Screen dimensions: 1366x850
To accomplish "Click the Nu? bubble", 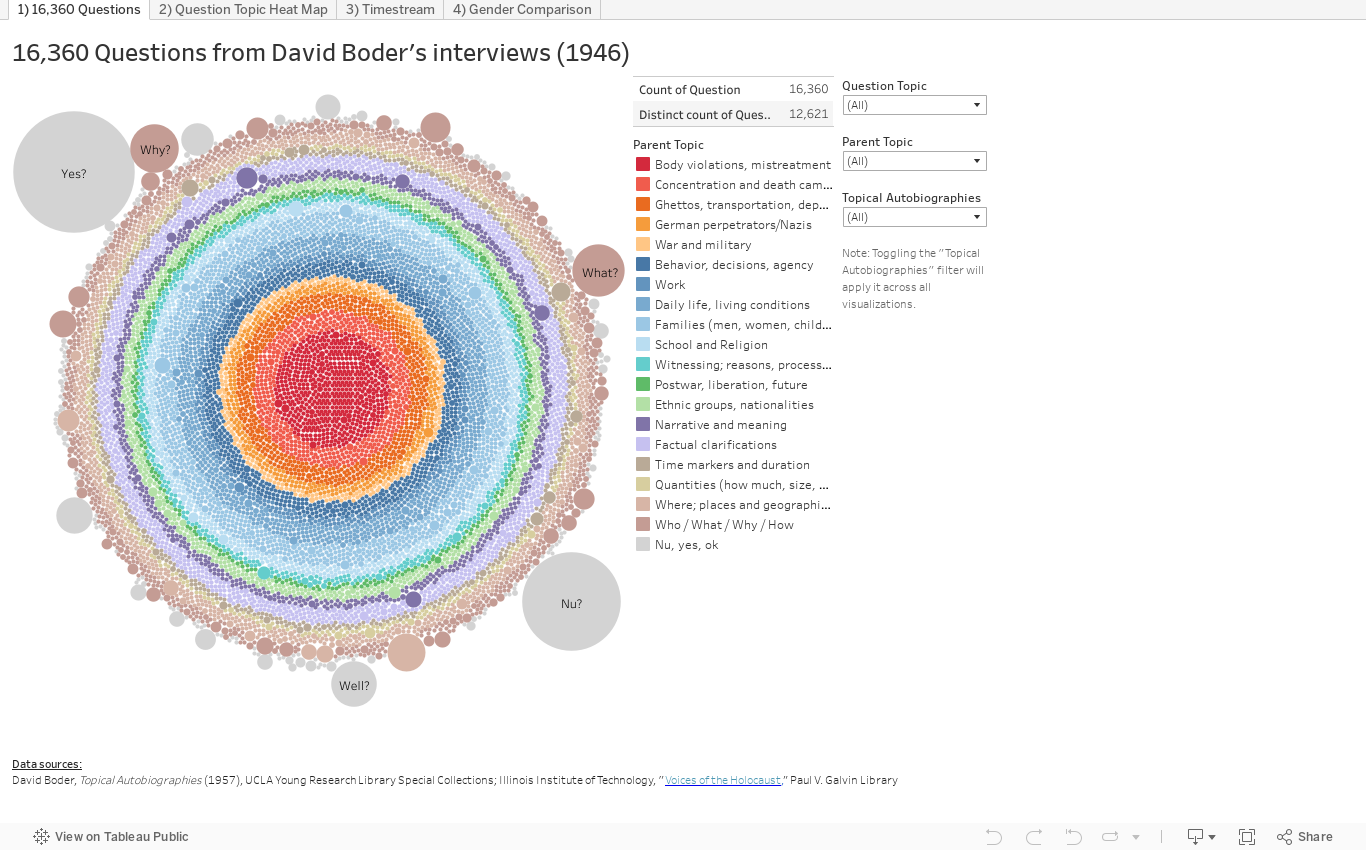I will 571,602.
